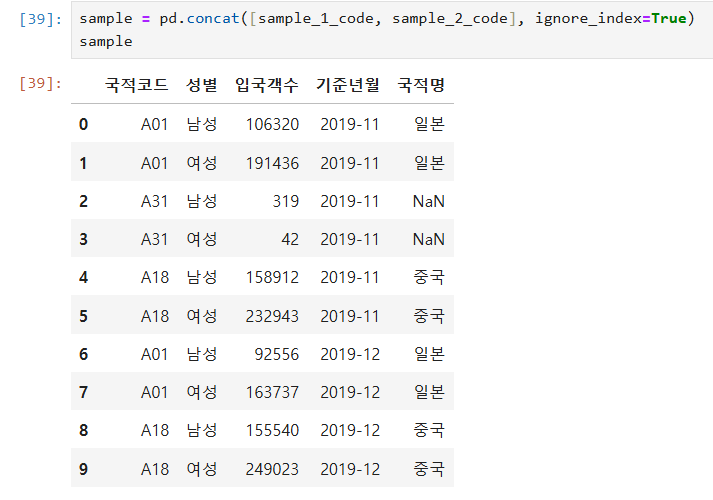Click 남성 in row 2
Screen dimensions: 713x500
201,201
